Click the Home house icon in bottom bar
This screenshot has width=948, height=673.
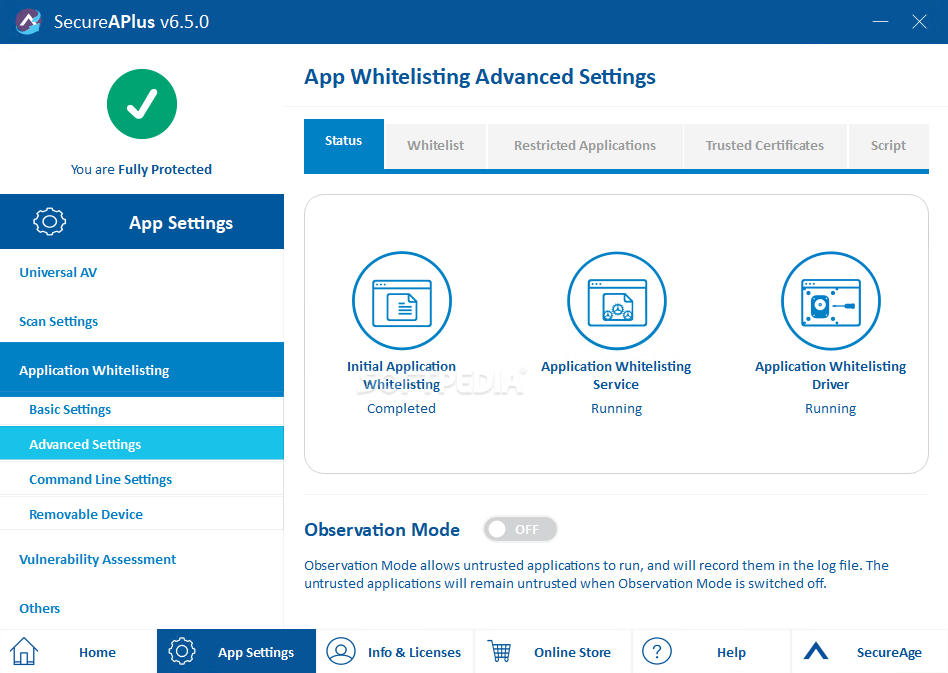(24, 651)
